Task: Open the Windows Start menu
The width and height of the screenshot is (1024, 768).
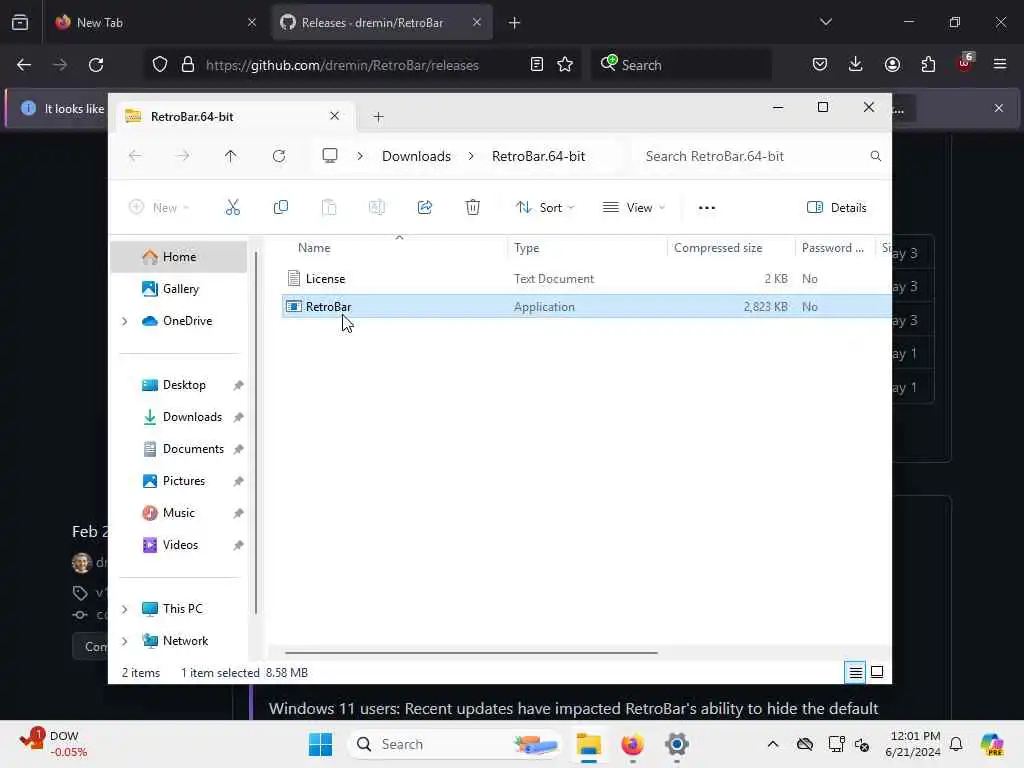Action: click(x=320, y=744)
